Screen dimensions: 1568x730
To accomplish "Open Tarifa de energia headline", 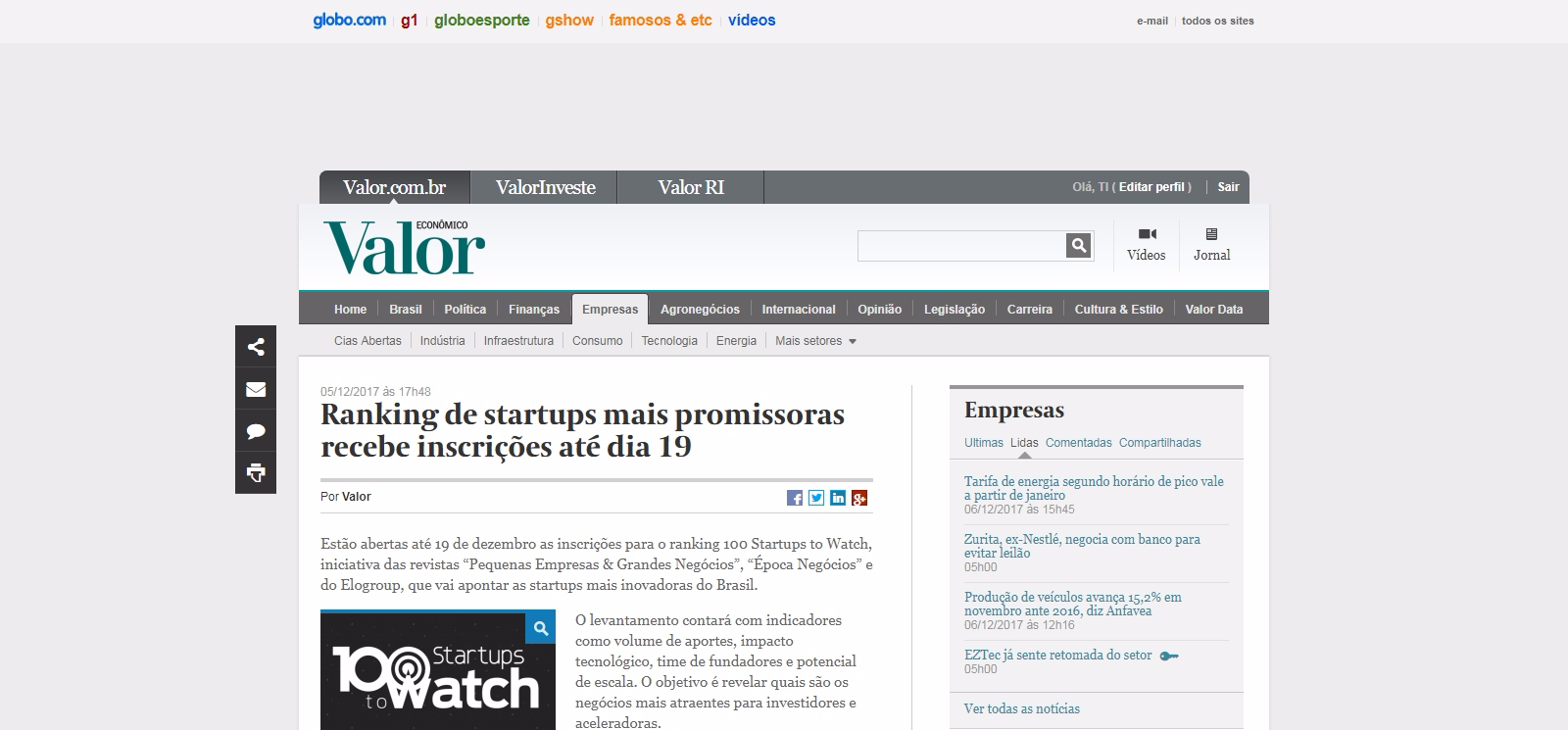I will pyautogui.click(x=1094, y=488).
